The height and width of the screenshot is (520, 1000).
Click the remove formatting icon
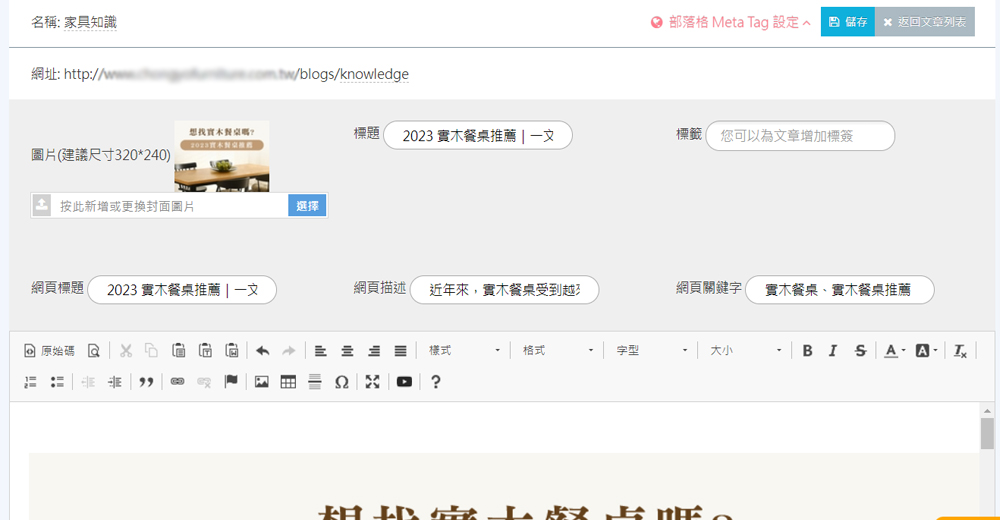pos(960,351)
